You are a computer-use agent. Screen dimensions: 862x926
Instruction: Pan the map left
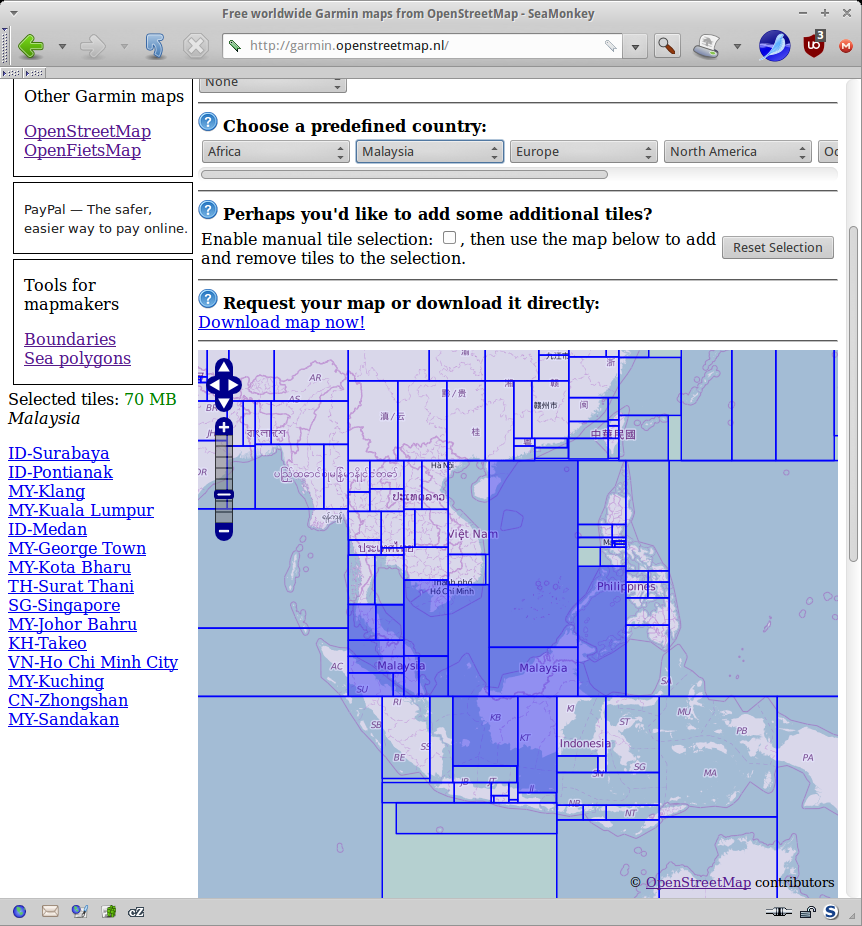[212, 386]
